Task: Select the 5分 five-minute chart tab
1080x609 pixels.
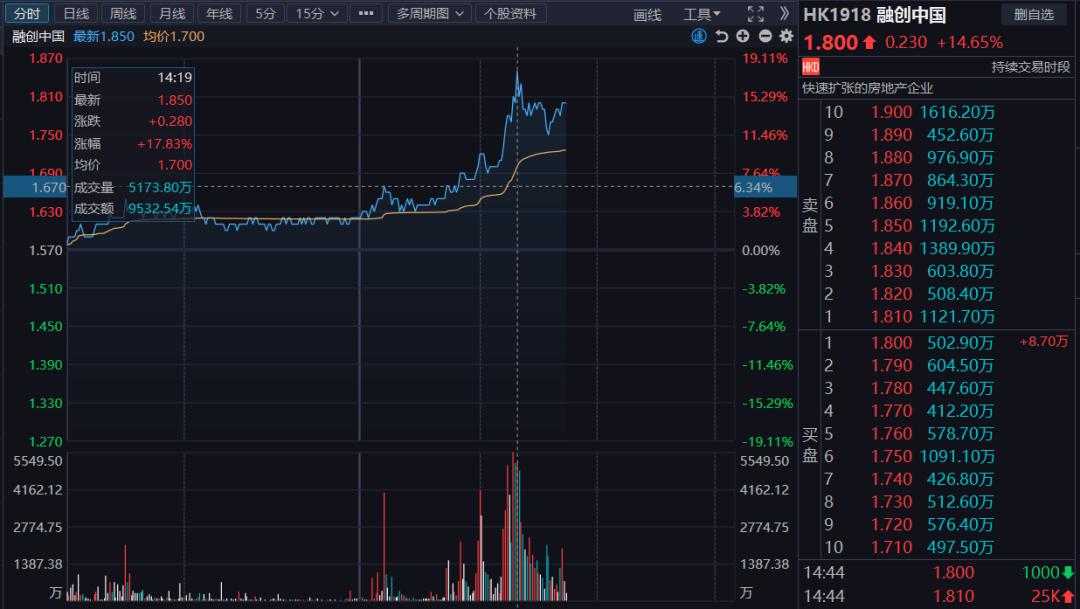Action: [265, 14]
